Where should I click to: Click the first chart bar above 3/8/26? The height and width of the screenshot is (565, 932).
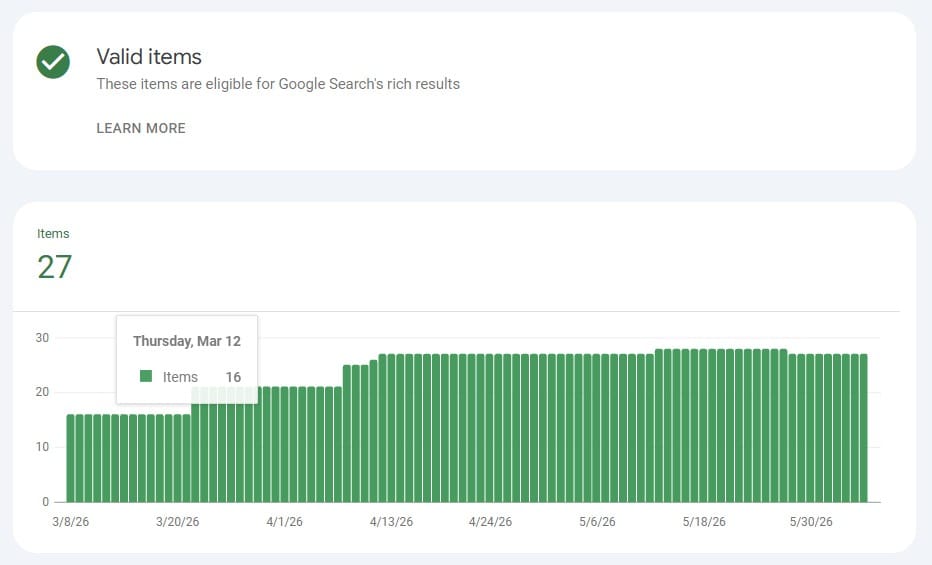[71, 458]
